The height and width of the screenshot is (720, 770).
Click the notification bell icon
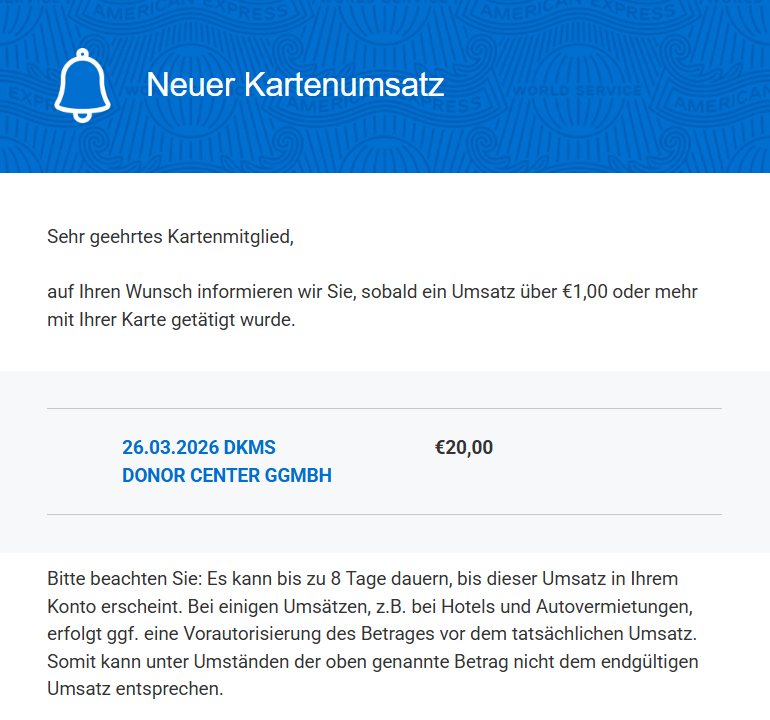(82, 85)
